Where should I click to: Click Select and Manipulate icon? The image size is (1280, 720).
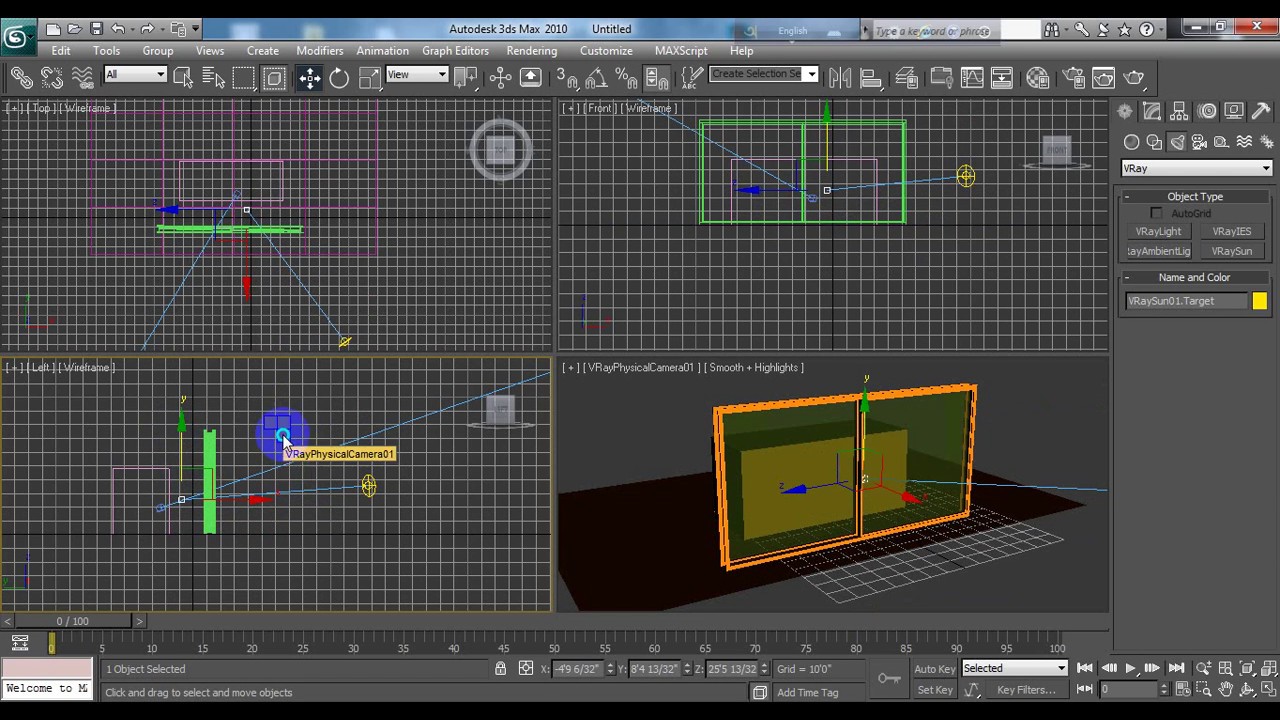click(500, 77)
